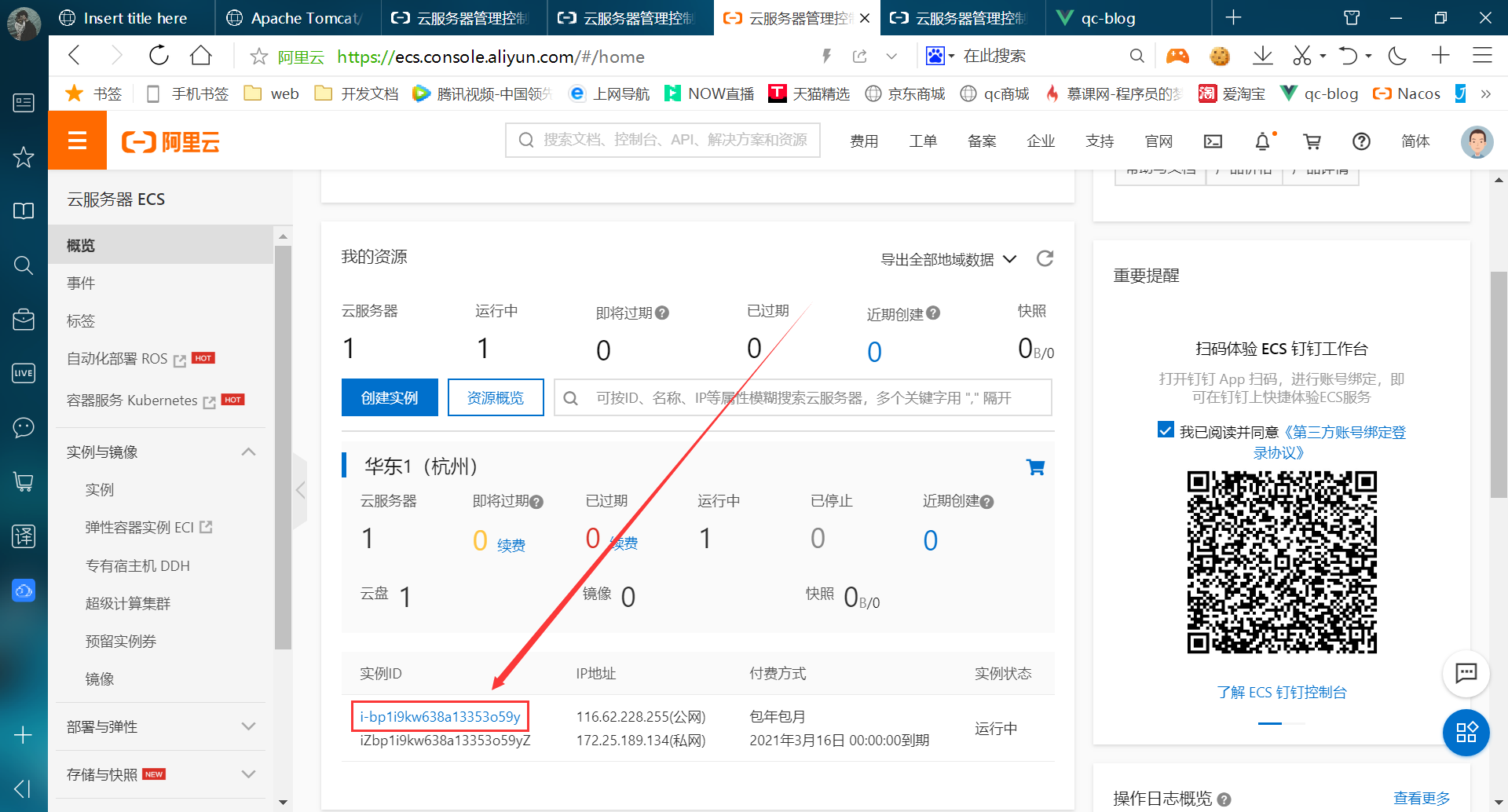The height and width of the screenshot is (812, 1508).
Task: Click the blue cart icon for 华东1
Action: point(1036,467)
